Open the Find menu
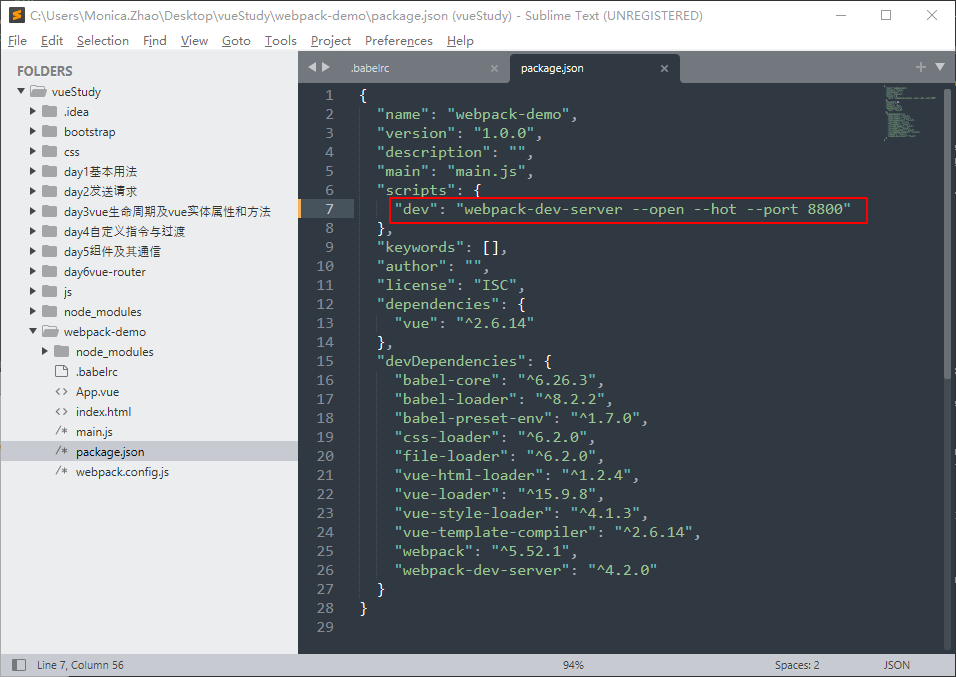The height and width of the screenshot is (677, 956). 154,40
